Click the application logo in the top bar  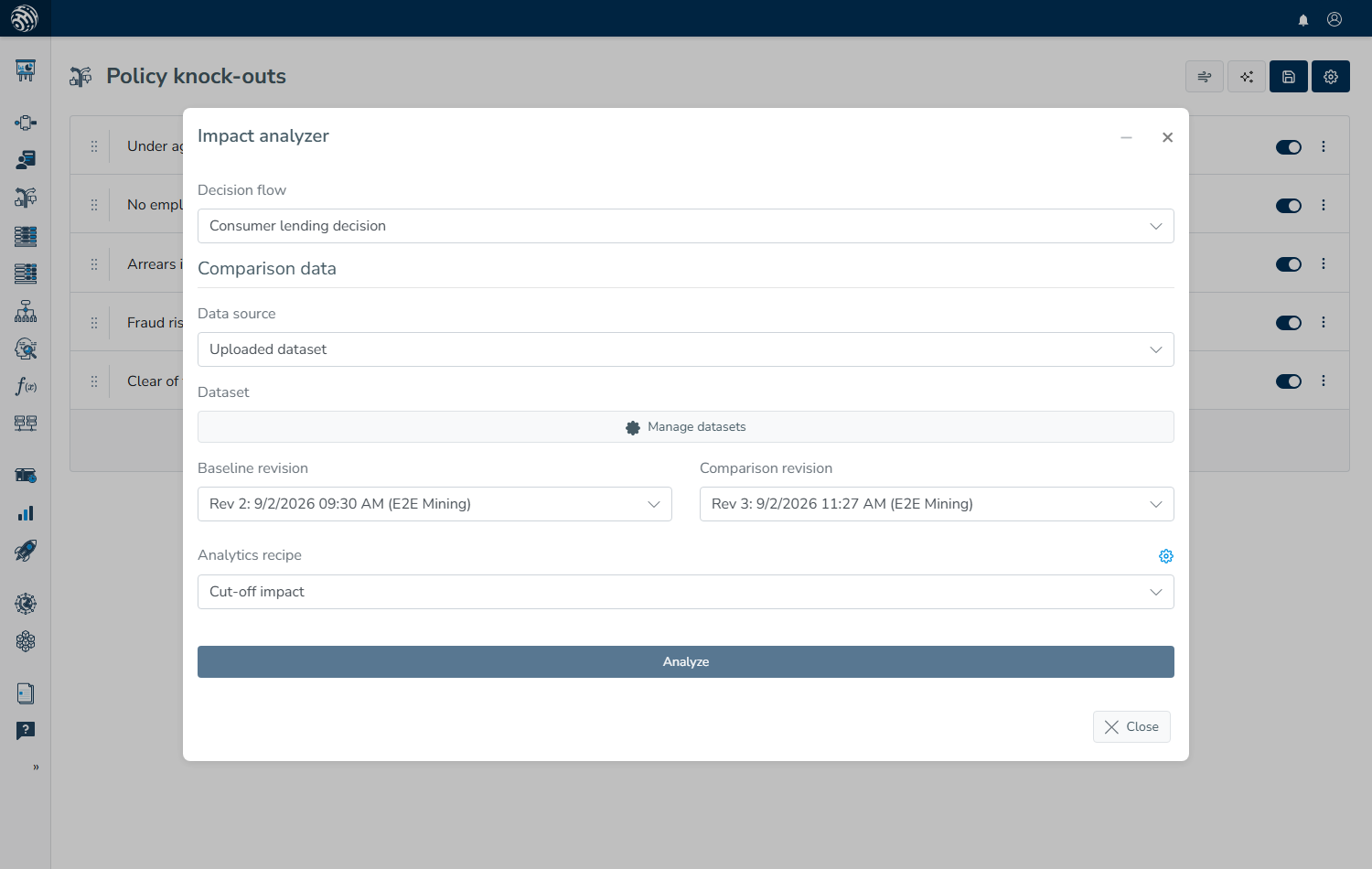tap(25, 18)
